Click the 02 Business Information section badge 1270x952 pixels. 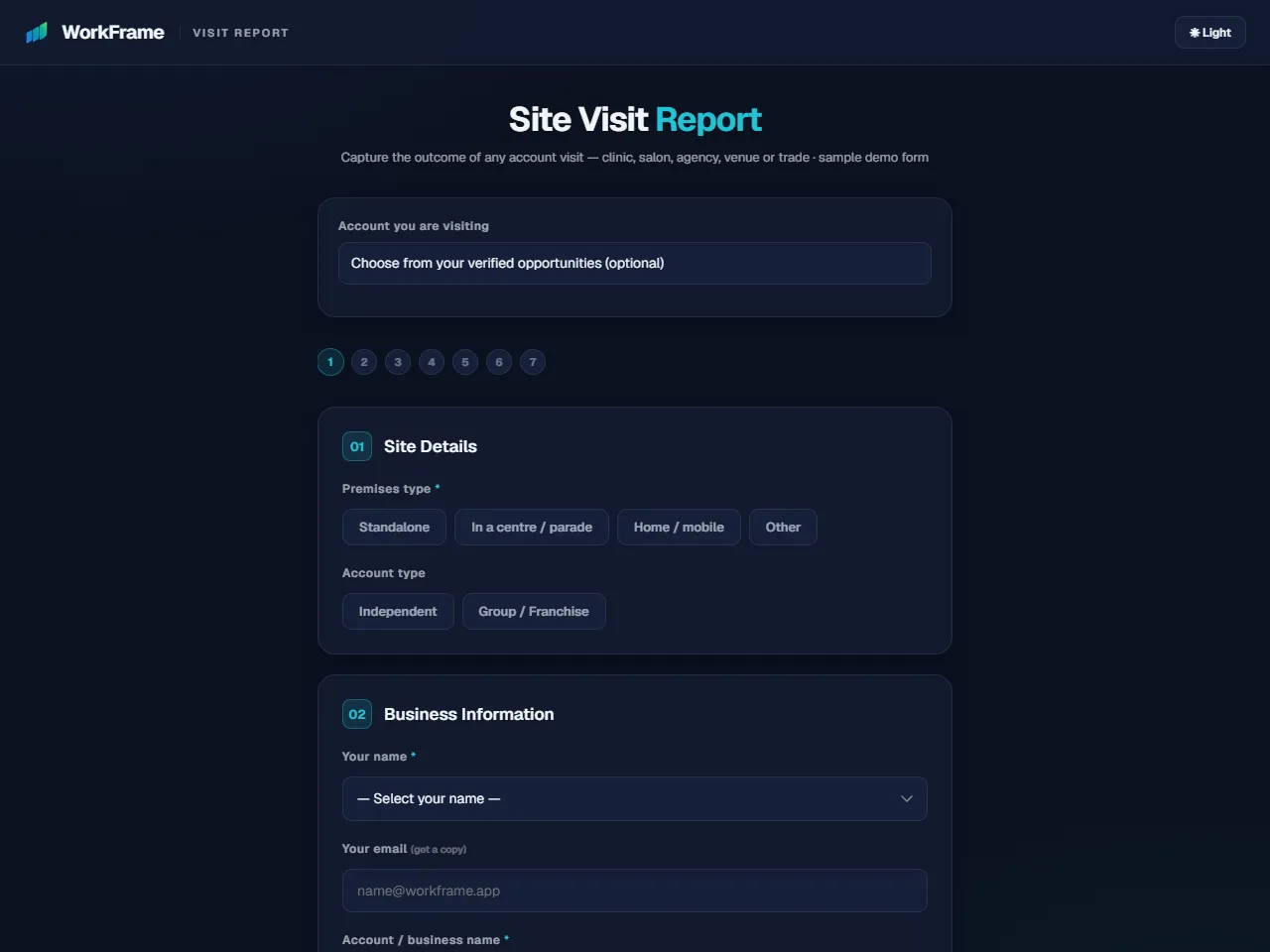(357, 714)
